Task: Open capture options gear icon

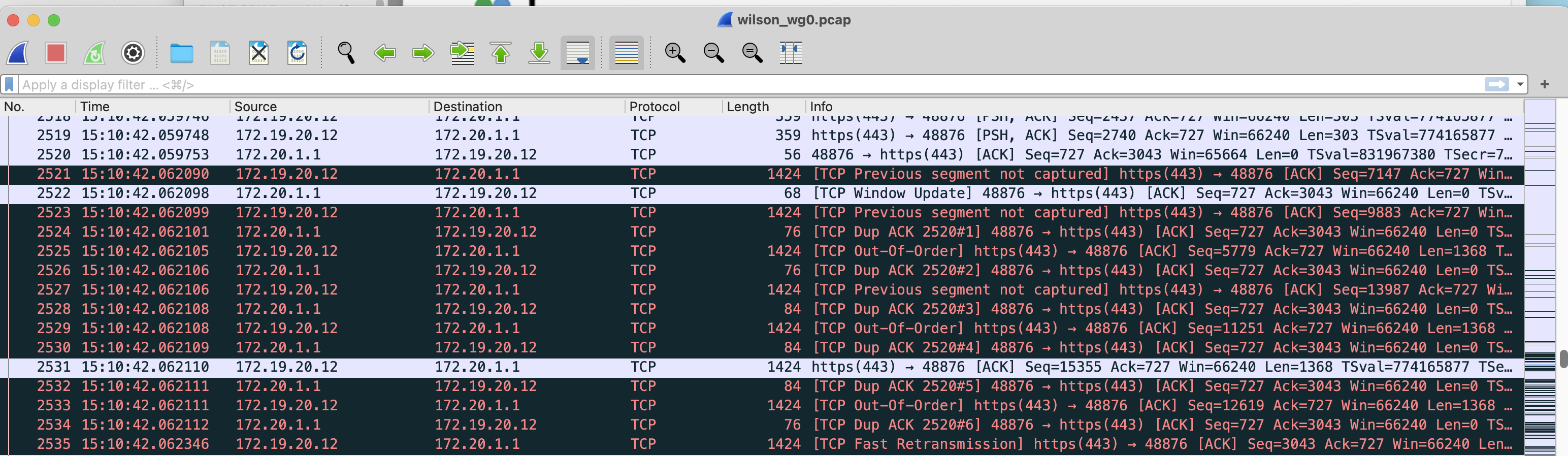Action: point(133,53)
